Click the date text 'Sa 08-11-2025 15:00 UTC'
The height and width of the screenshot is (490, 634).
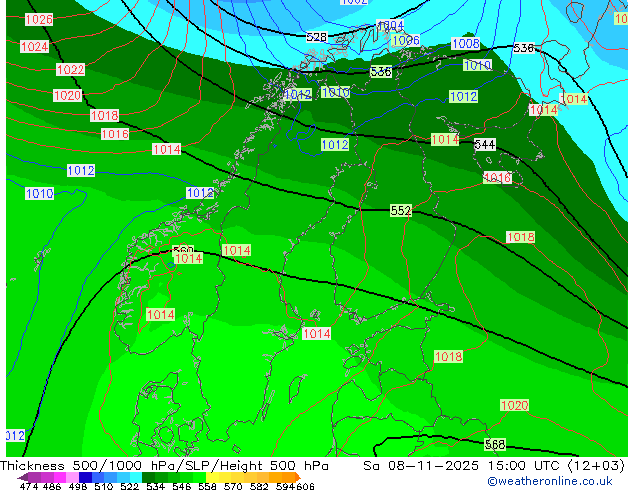click(463, 466)
